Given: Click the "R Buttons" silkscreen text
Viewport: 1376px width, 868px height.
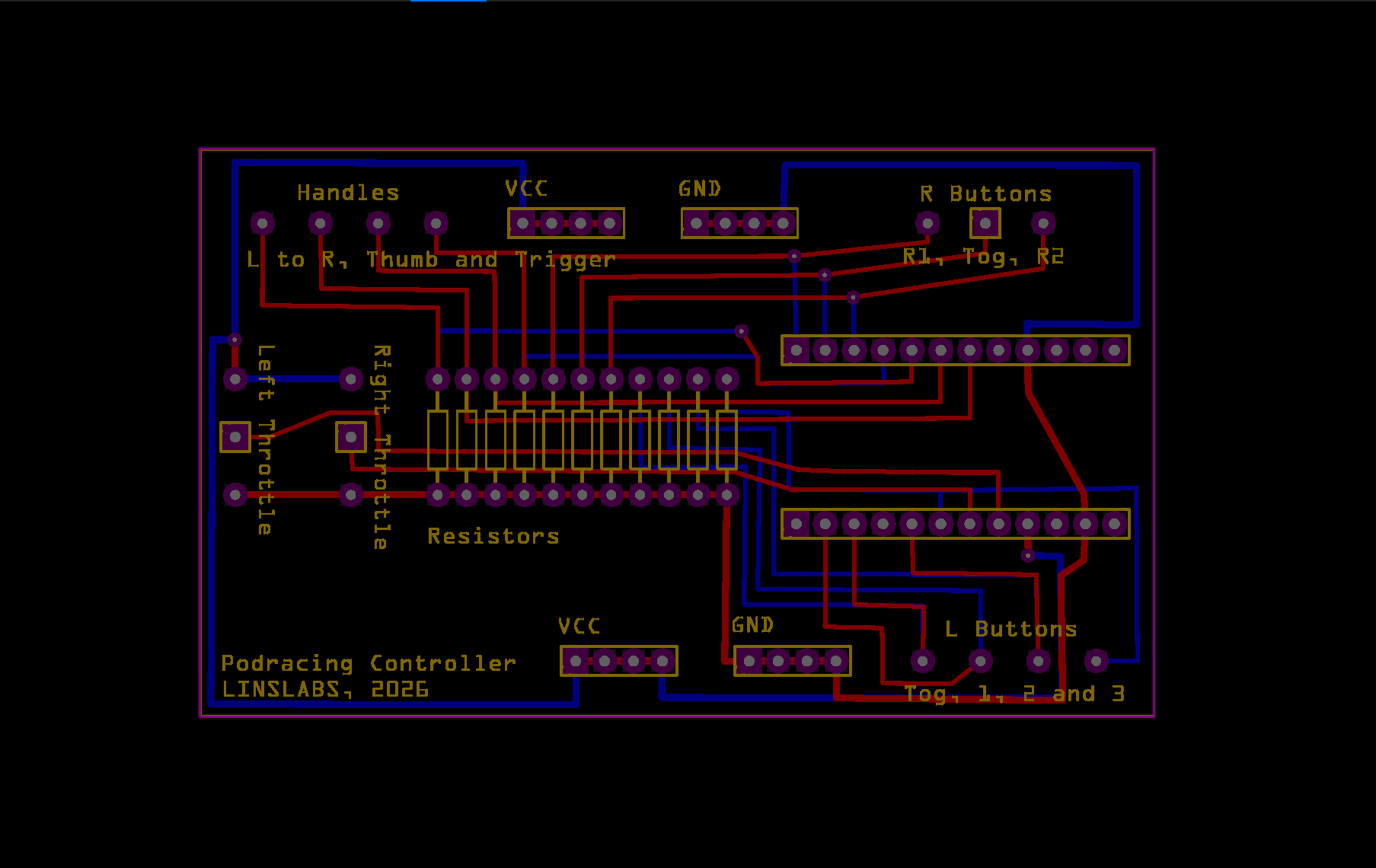Looking at the screenshot, I should (x=985, y=194).
